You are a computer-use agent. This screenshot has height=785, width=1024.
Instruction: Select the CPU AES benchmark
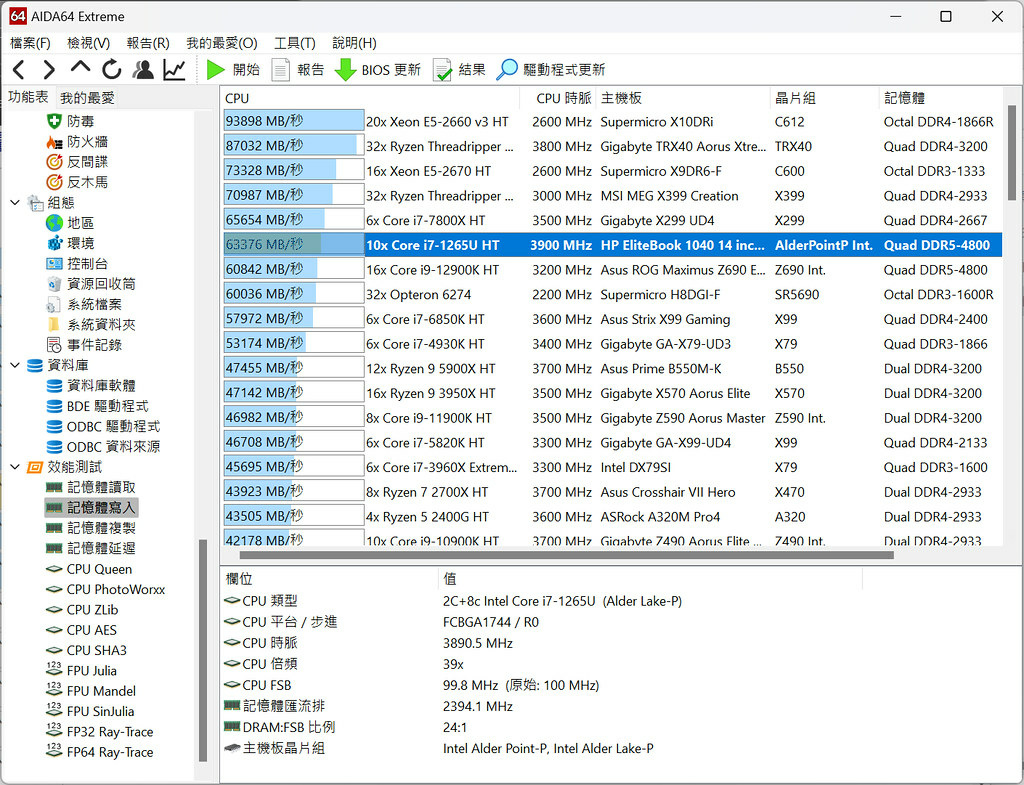click(82, 630)
